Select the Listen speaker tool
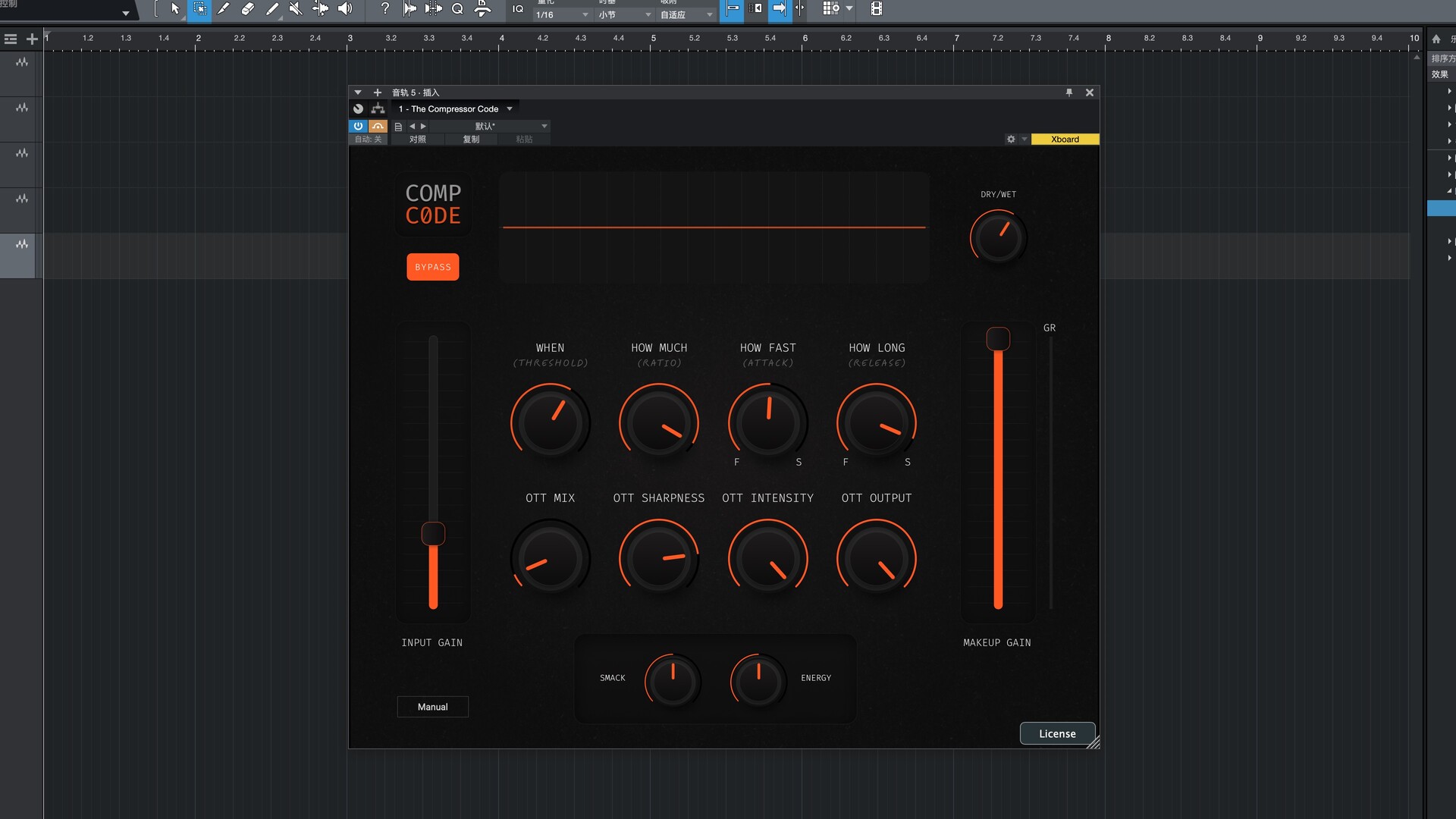The width and height of the screenshot is (1456, 819). click(x=345, y=8)
